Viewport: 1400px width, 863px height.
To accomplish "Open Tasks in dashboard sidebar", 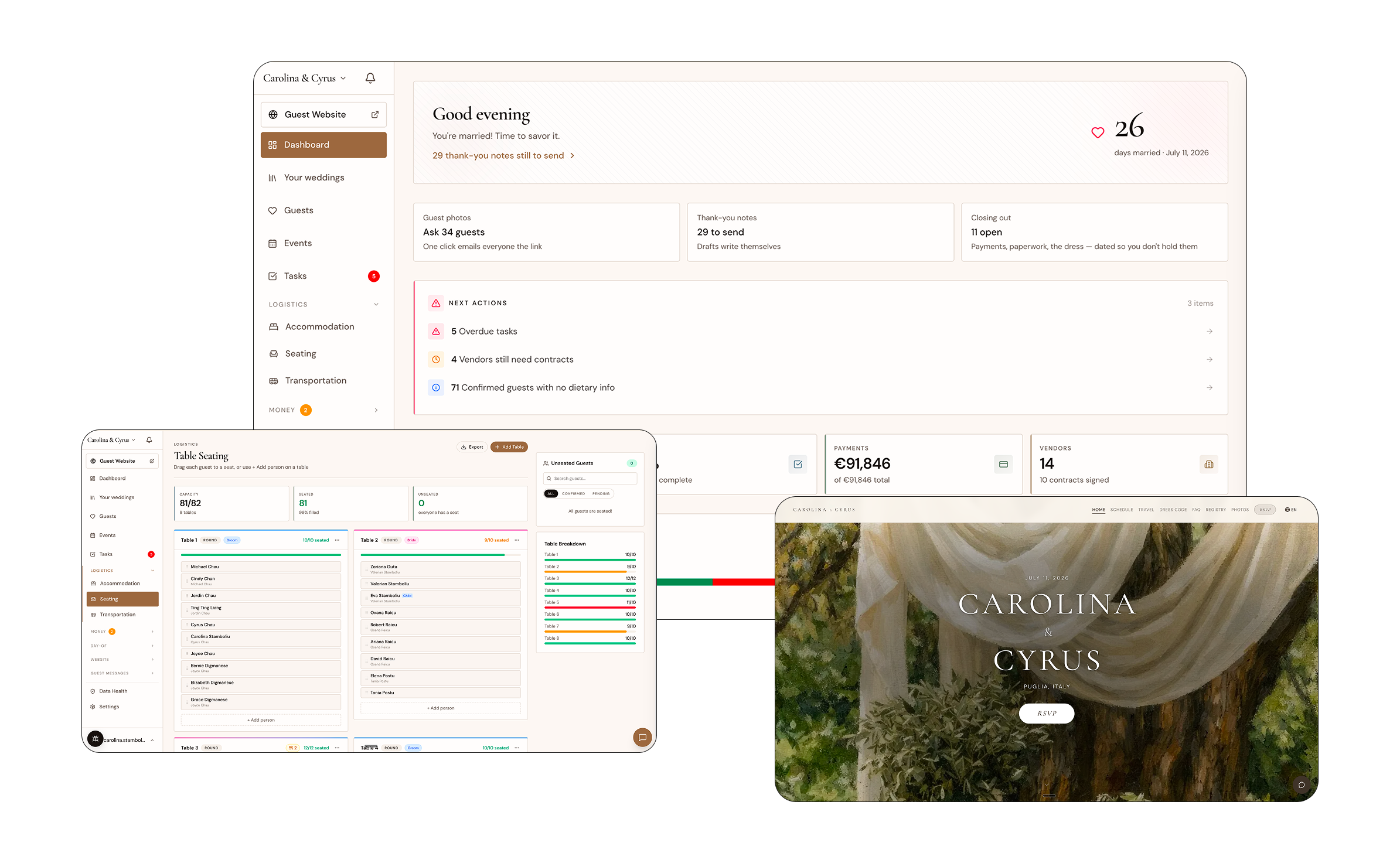I will (x=323, y=276).
